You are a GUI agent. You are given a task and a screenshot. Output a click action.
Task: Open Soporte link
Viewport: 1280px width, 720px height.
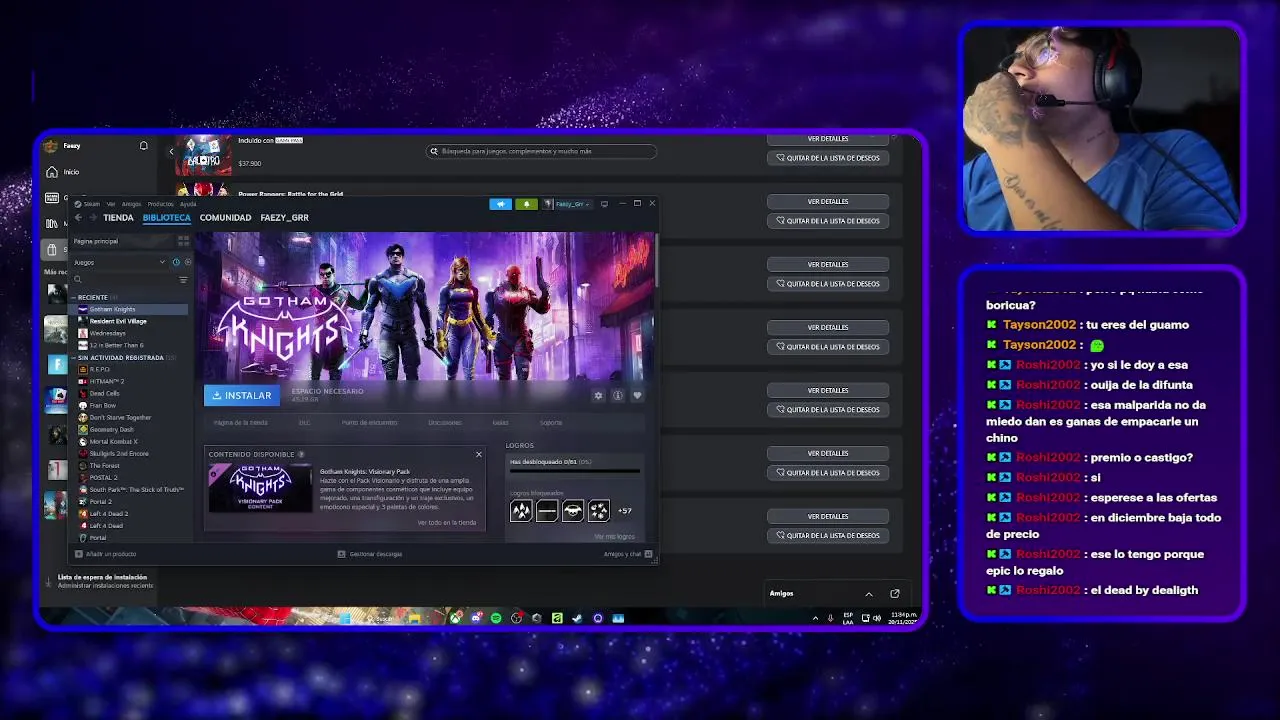(x=551, y=423)
